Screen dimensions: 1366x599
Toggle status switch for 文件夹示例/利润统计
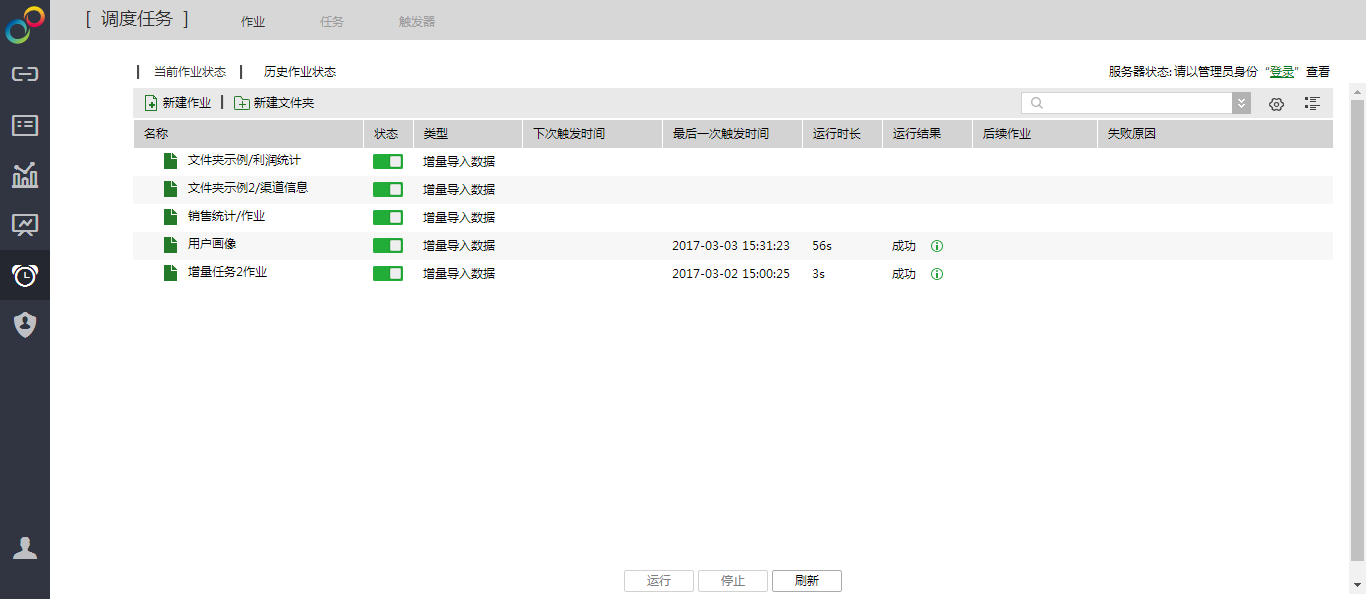click(388, 161)
